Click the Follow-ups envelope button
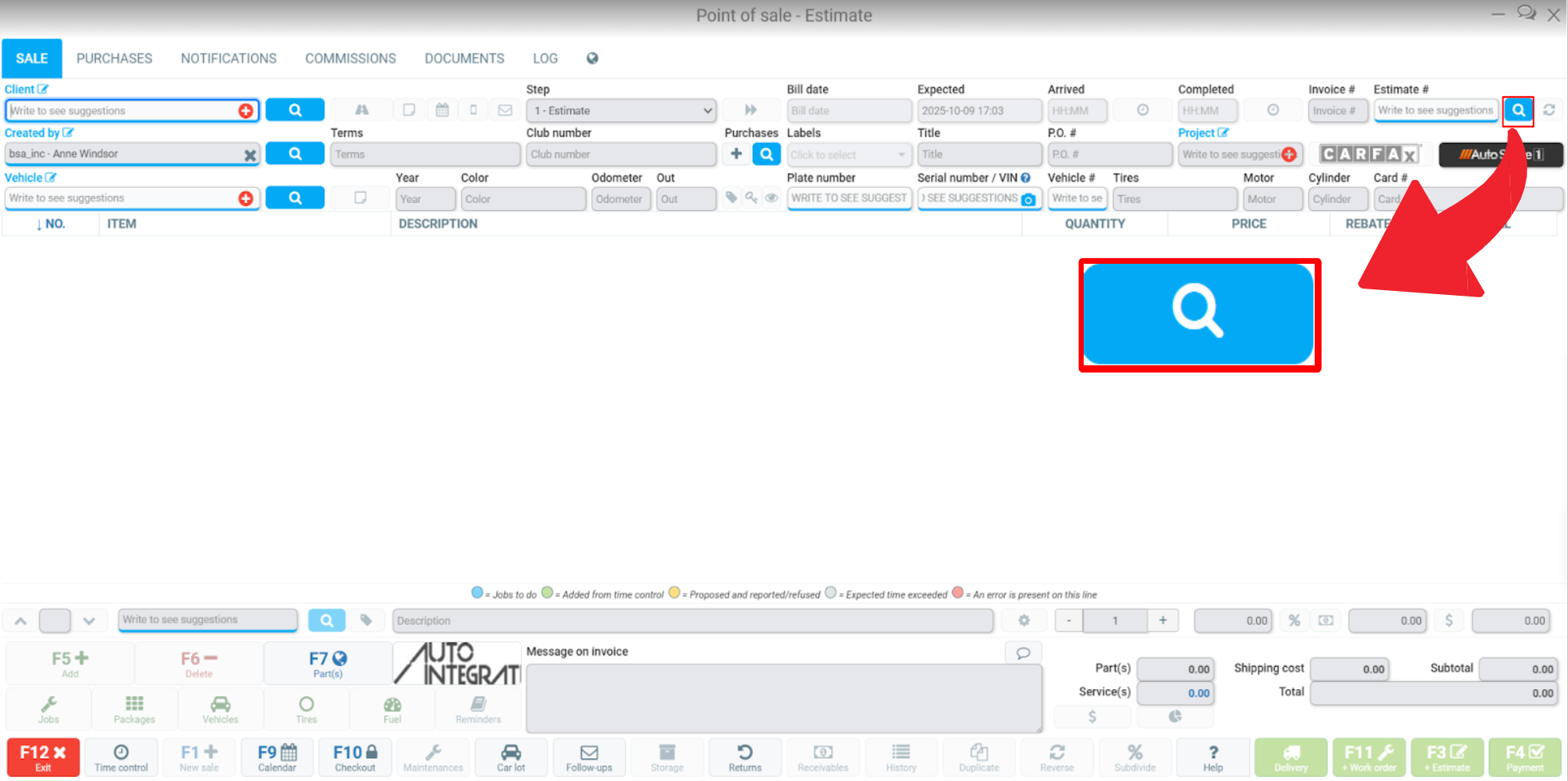 (589, 758)
